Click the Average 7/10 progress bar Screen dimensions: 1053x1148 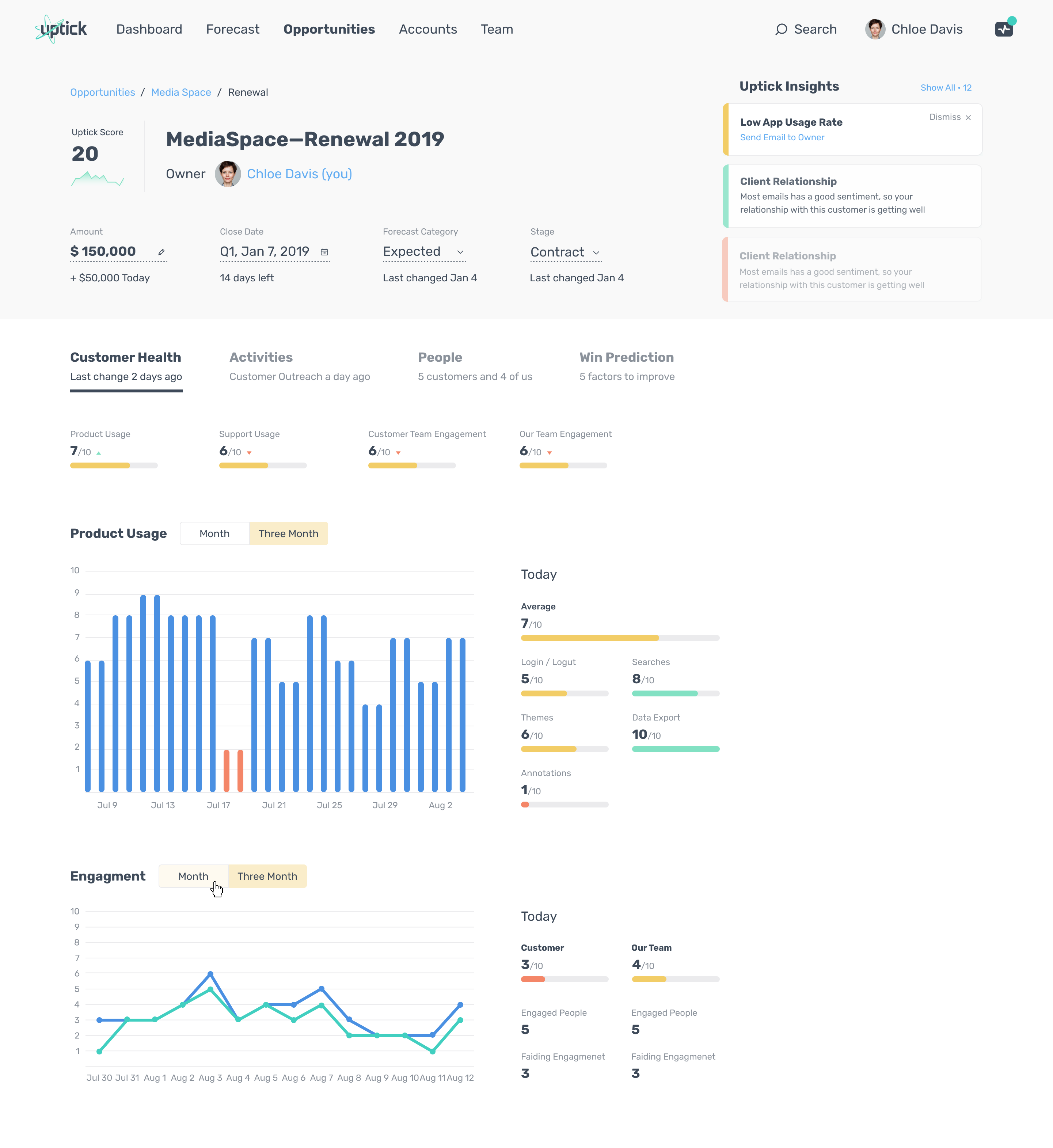pos(620,638)
